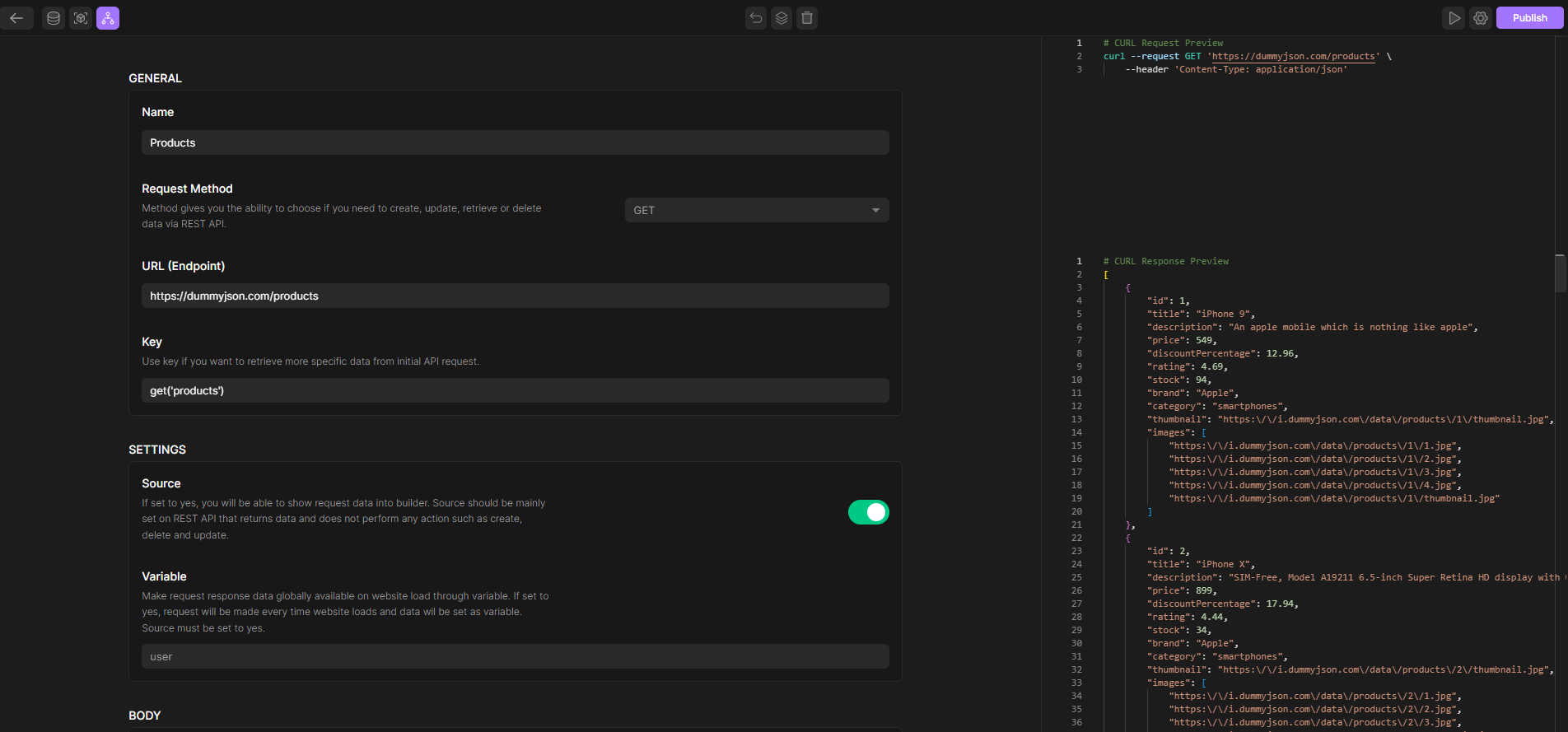Click the products/2/1.jpg image URL line

click(x=1315, y=696)
